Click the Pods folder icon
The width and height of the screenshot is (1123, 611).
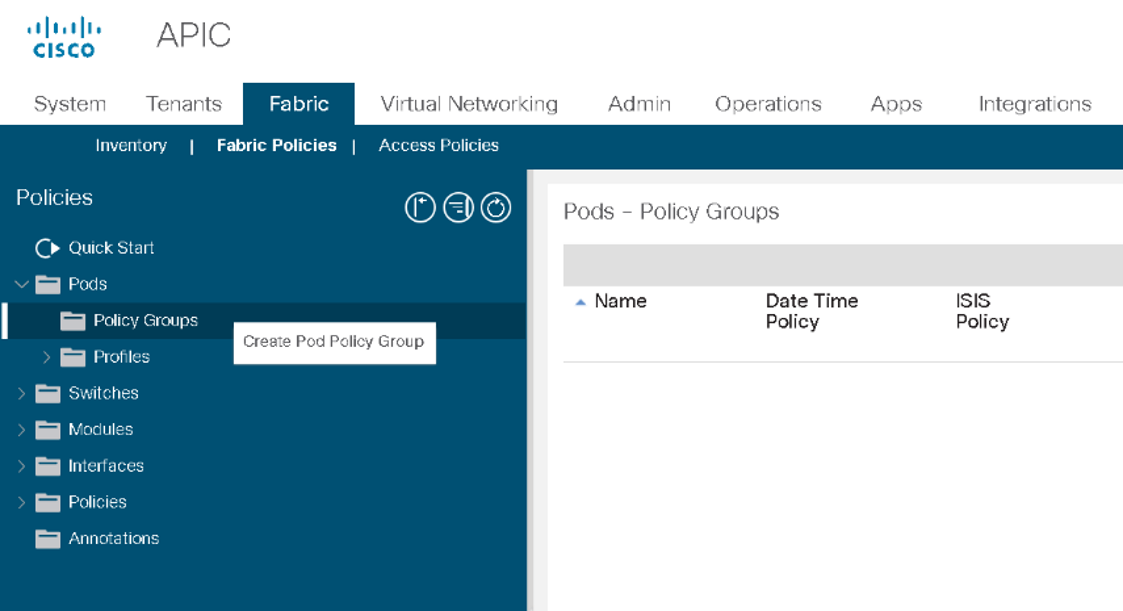48,284
